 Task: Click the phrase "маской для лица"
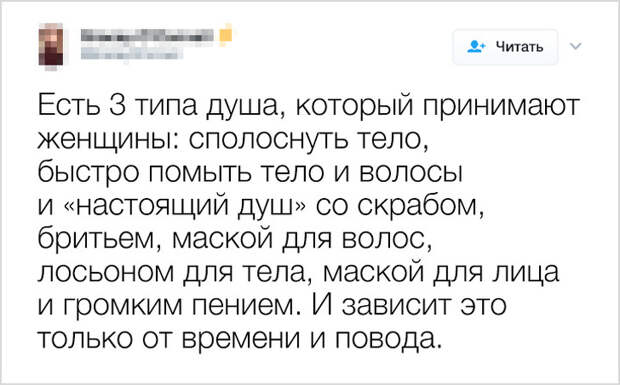pyautogui.click(x=441, y=273)
